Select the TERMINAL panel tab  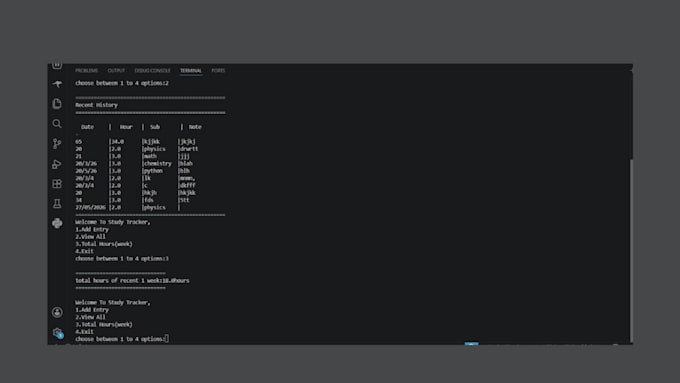(191, 70)
